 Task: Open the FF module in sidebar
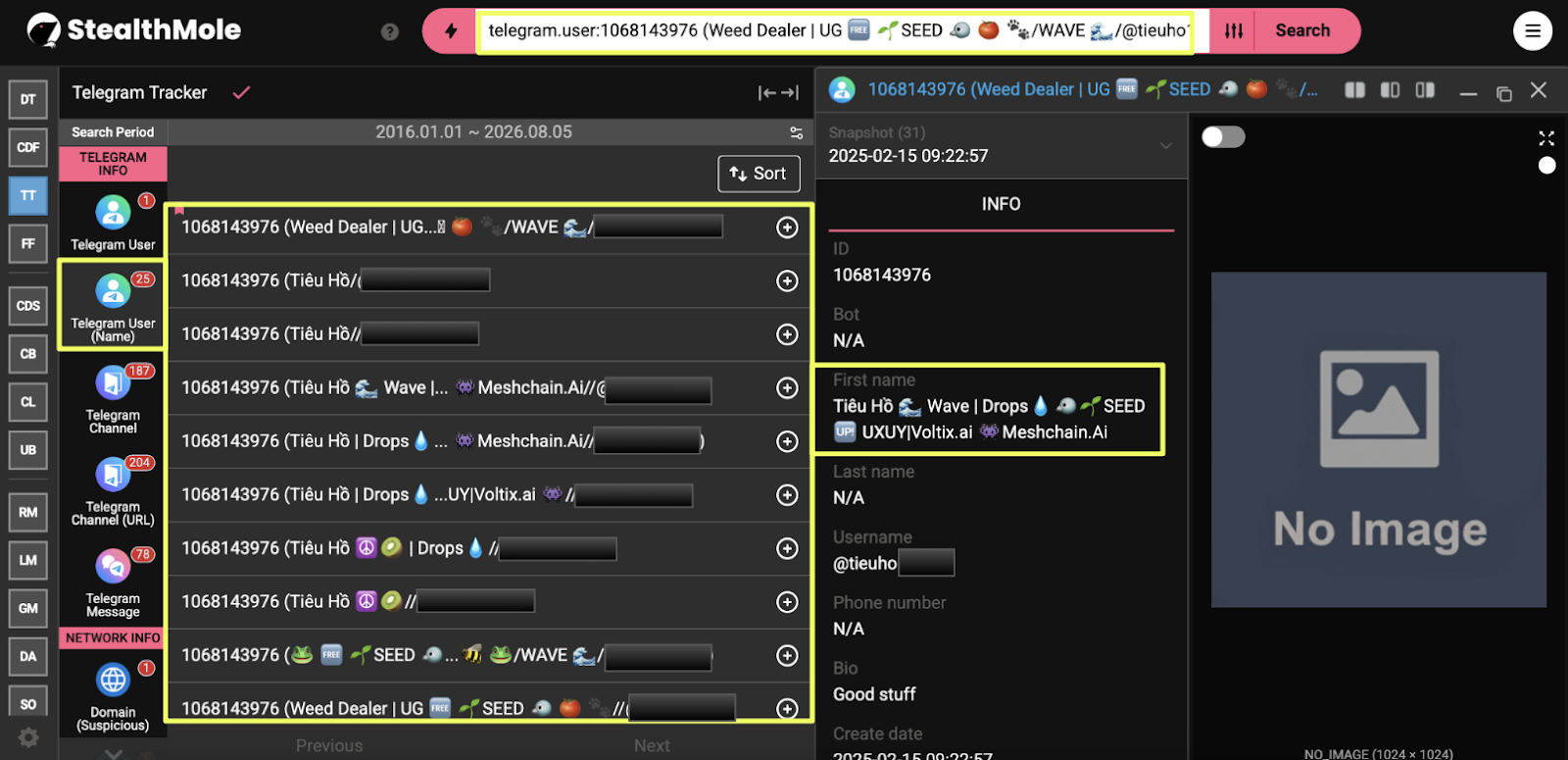(x=28, y=243)
